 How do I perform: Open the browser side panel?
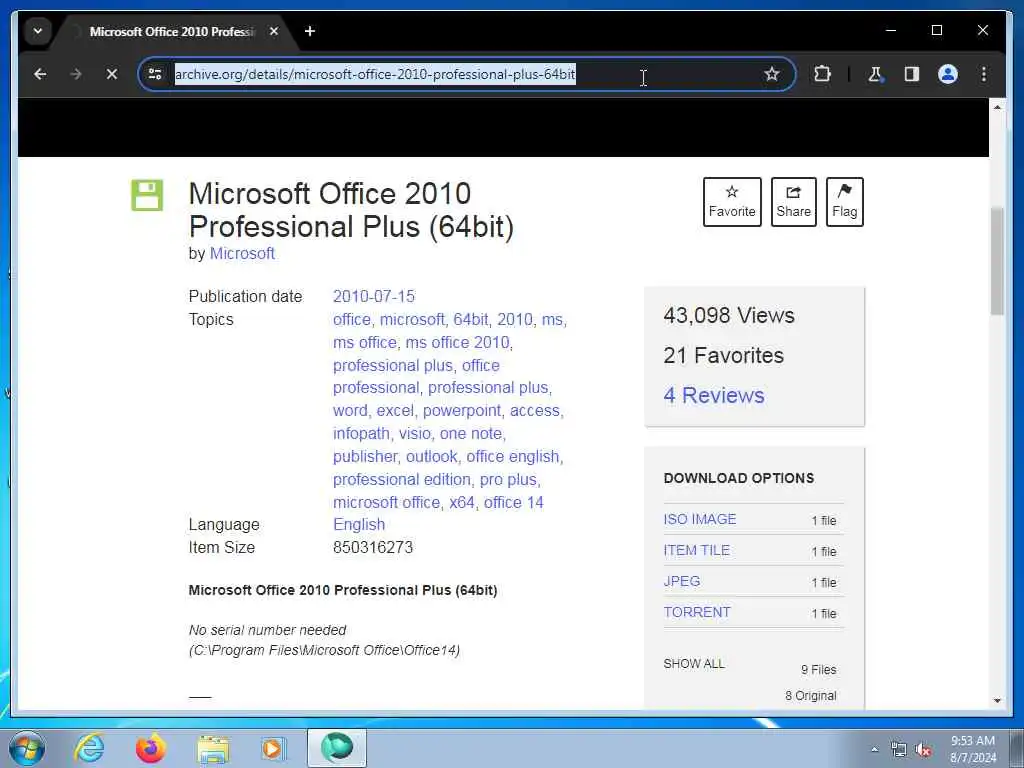[912, 74]
